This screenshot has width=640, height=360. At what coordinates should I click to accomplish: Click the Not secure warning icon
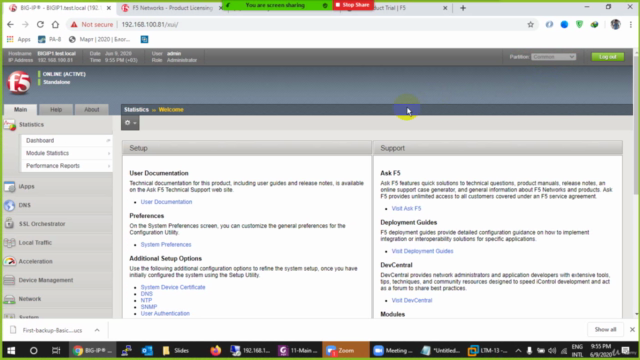point(74,24)
